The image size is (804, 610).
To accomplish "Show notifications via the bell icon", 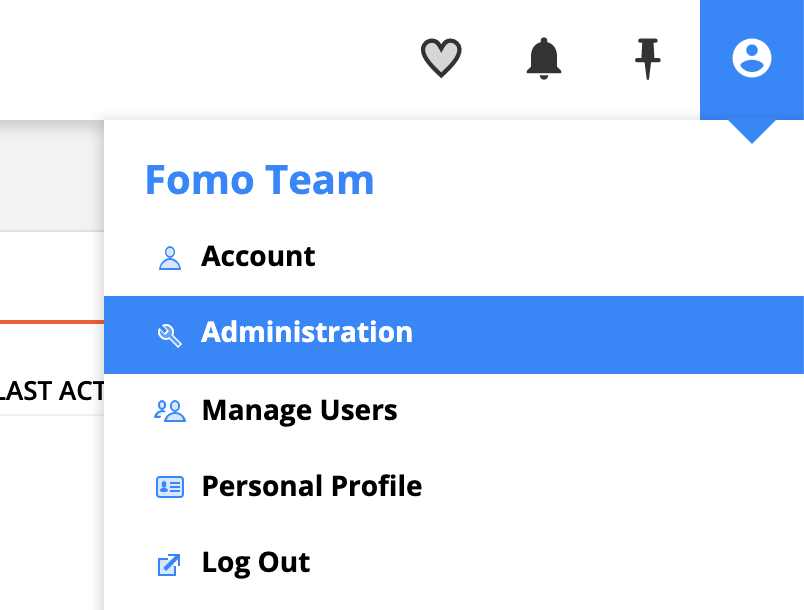I will (x=544, y=58).
